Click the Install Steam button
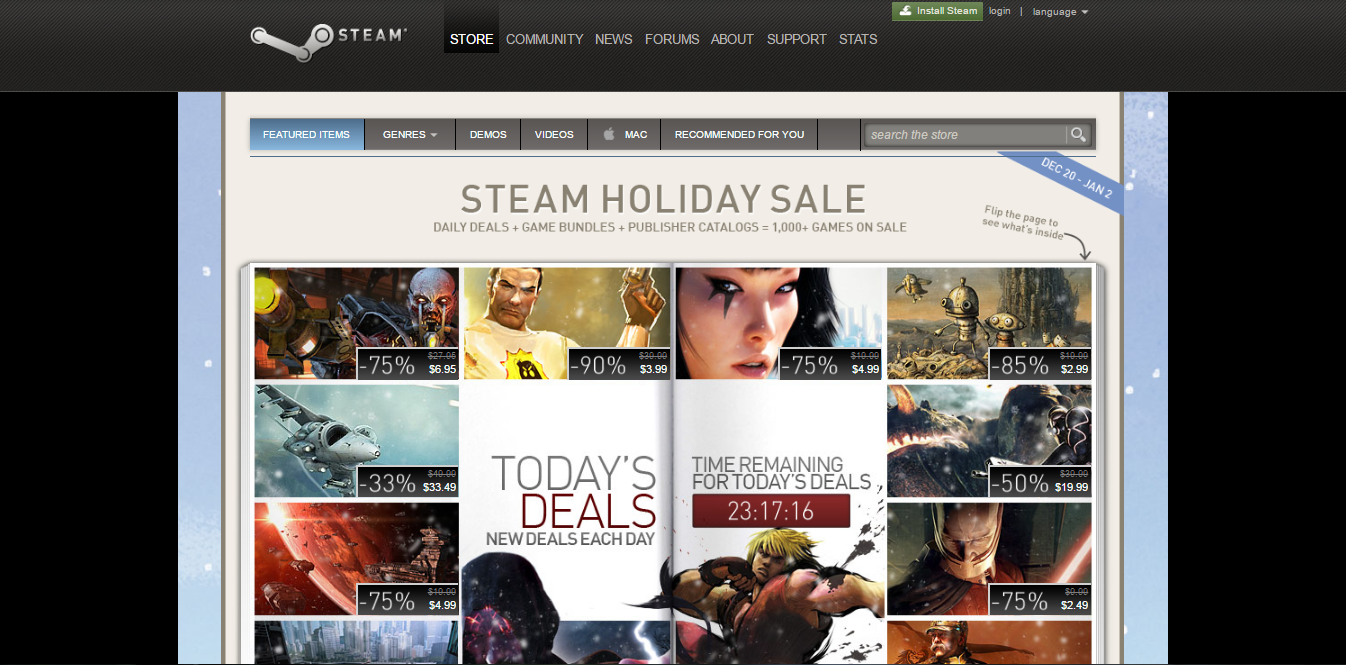 click(937, 11)
